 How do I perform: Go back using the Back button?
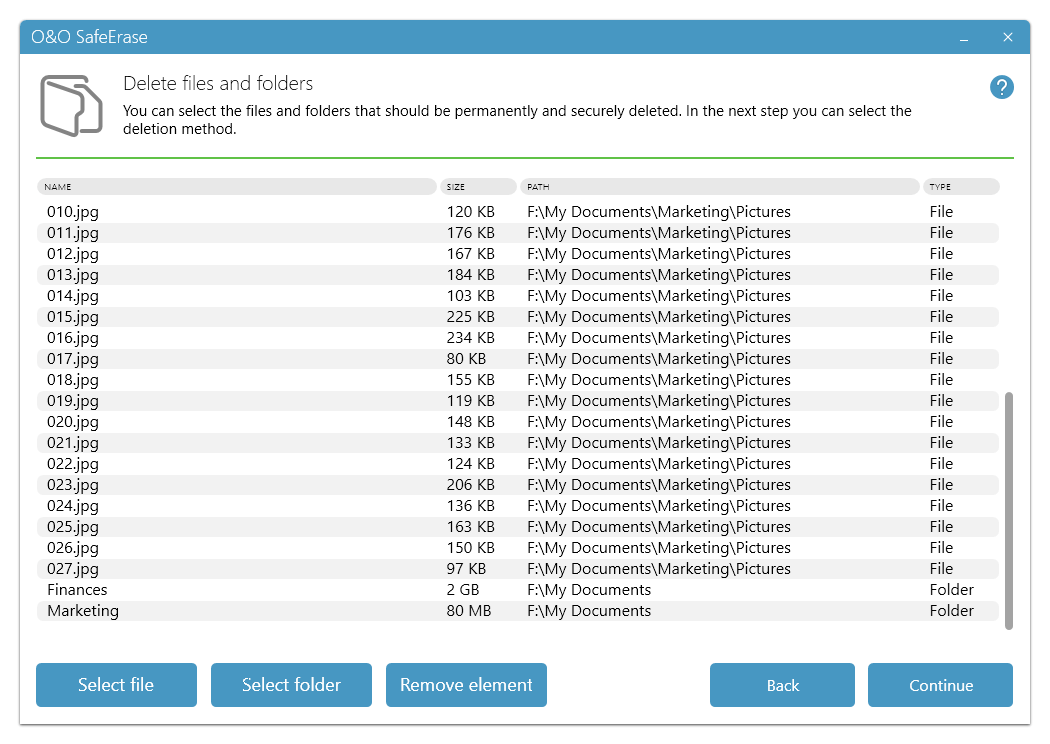tap(782, 685)
